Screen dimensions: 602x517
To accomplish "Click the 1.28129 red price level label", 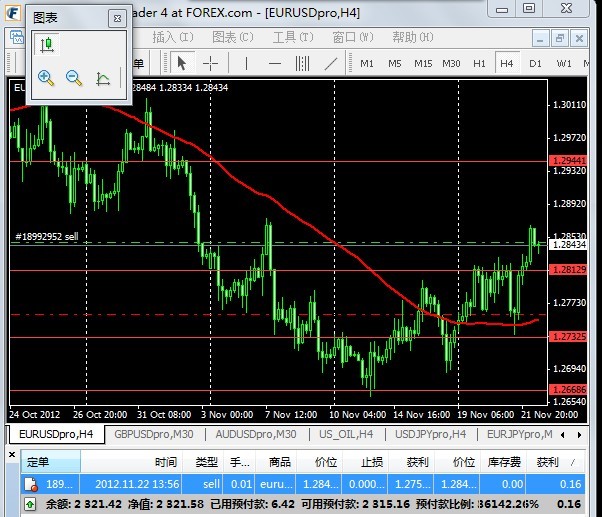I will coord(569,270).
